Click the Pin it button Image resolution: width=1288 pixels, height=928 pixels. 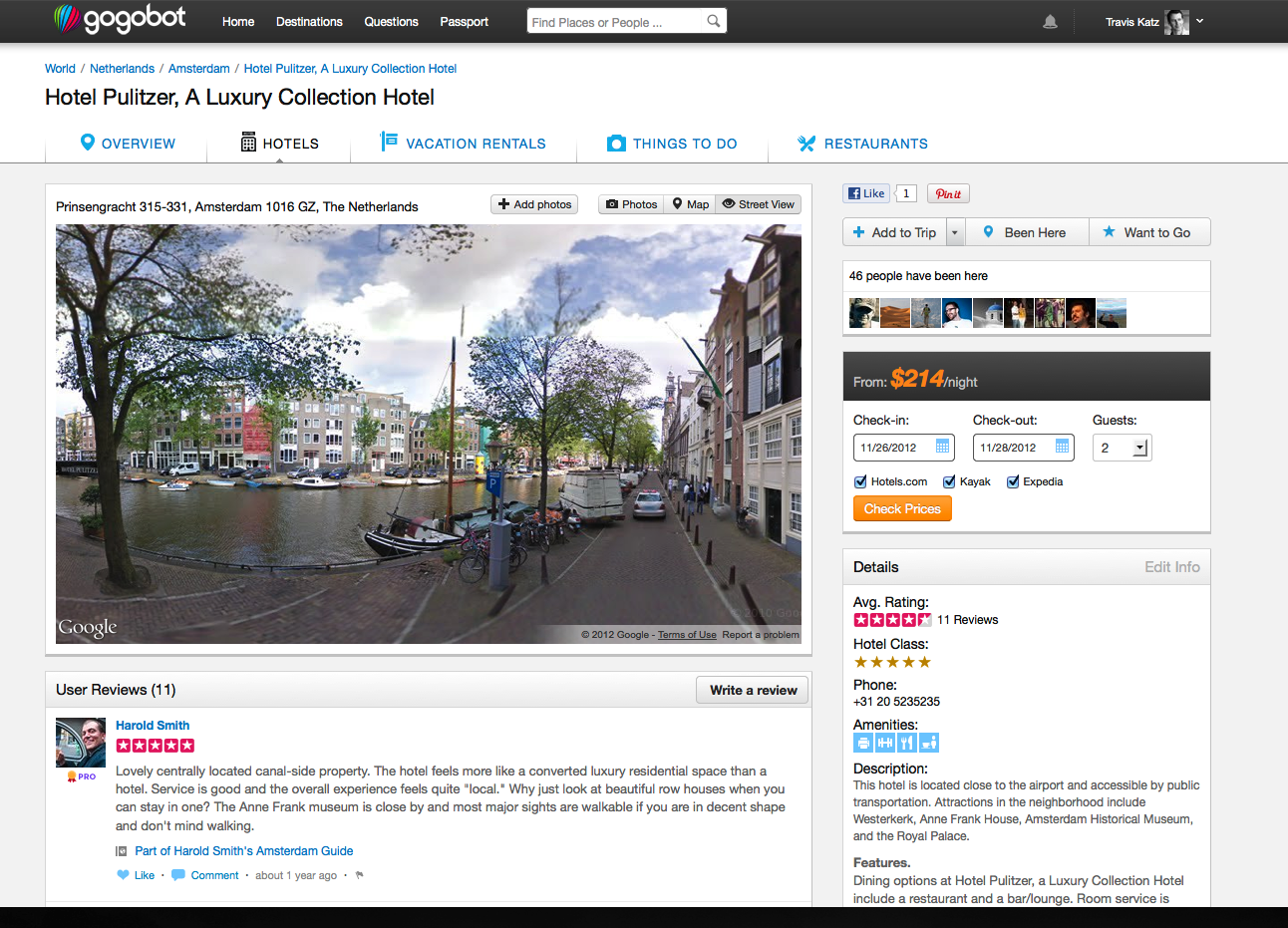[948, 194]
